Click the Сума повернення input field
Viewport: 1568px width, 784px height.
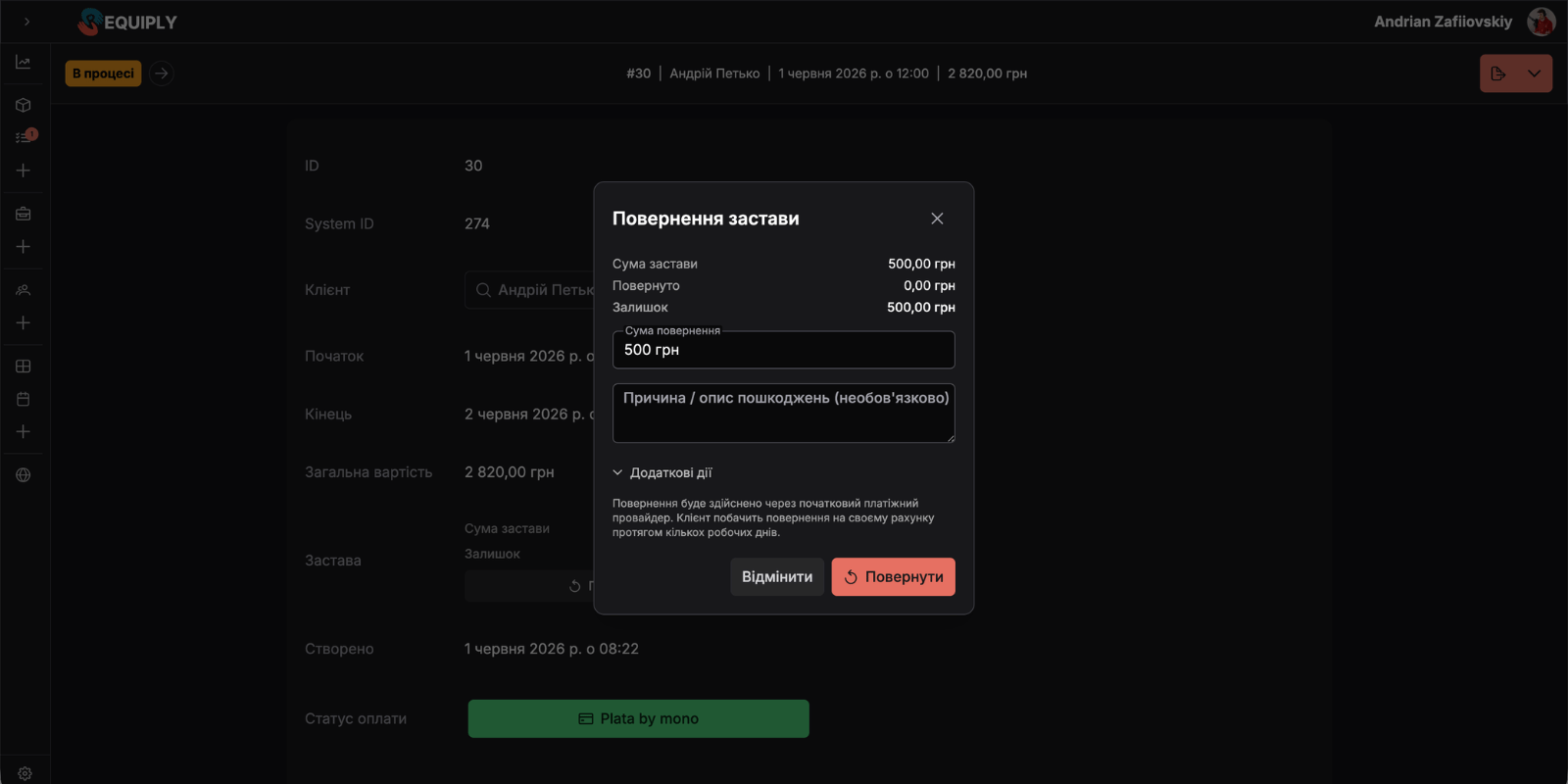[783, 350]
